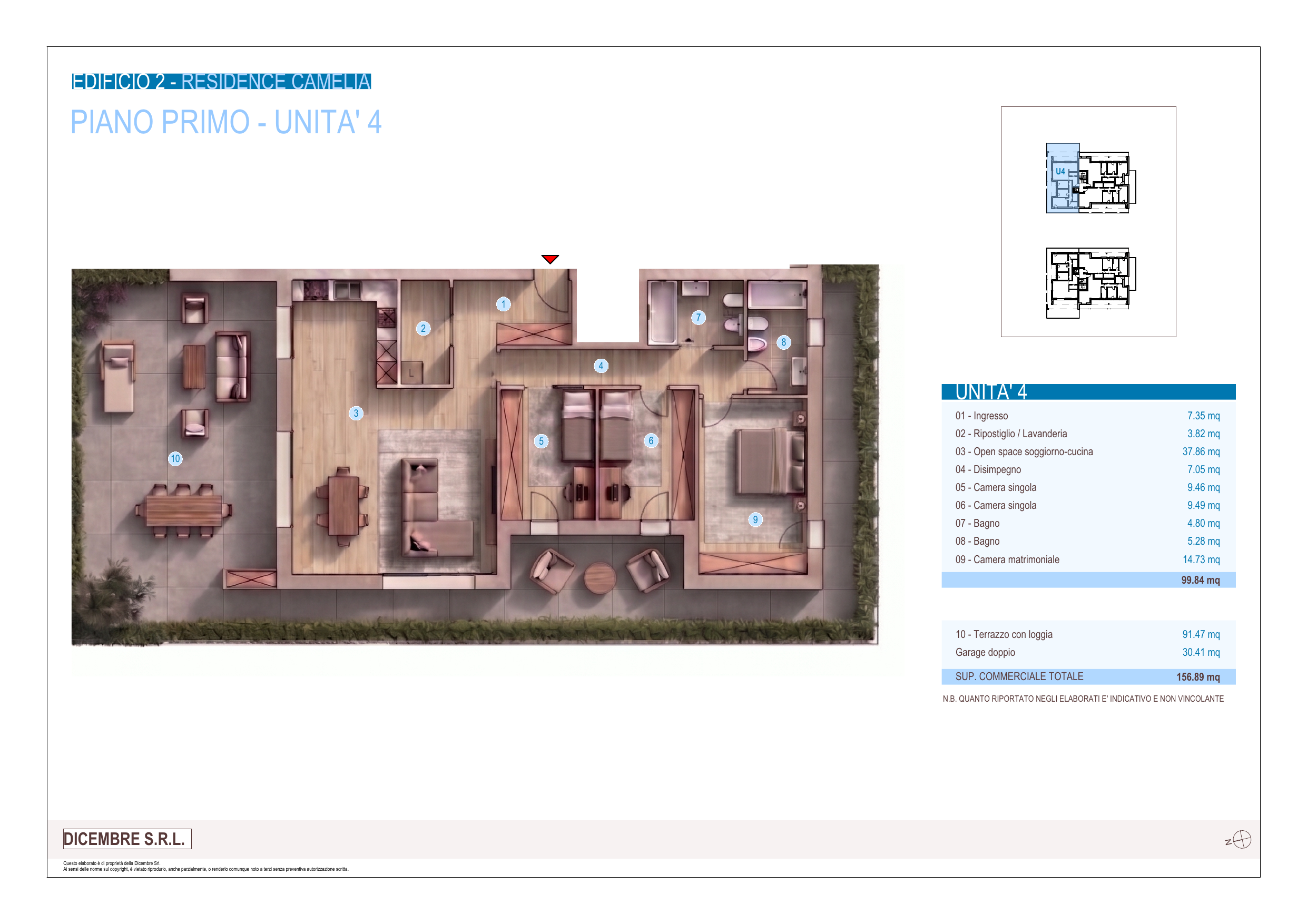The image size is (1307, 924).
Task: Select the EDIFICIO 2 - RESIDENCE CAMELIA heading
Action: tap(221, 82)
